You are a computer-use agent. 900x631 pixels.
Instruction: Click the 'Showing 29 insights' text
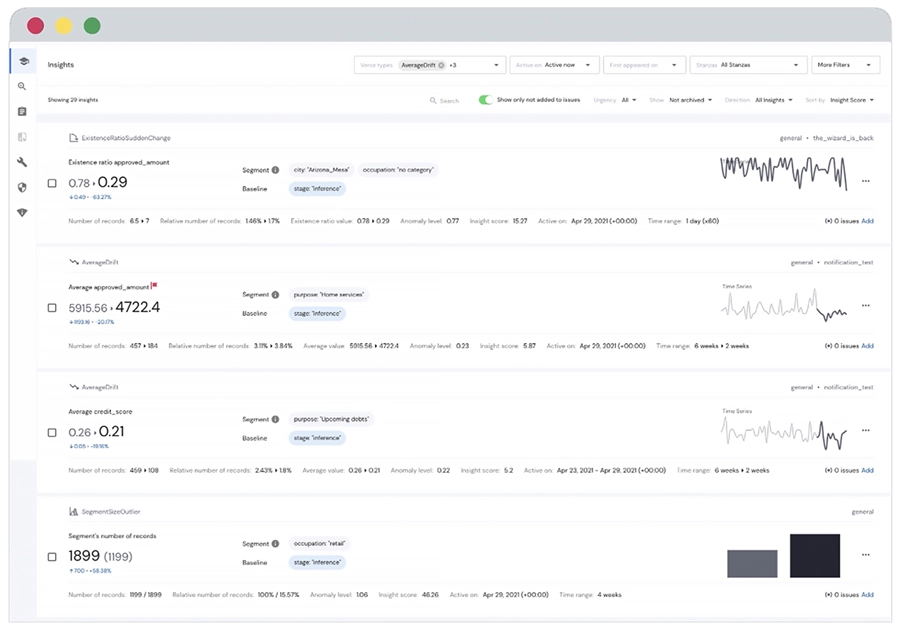coord(73,100)
